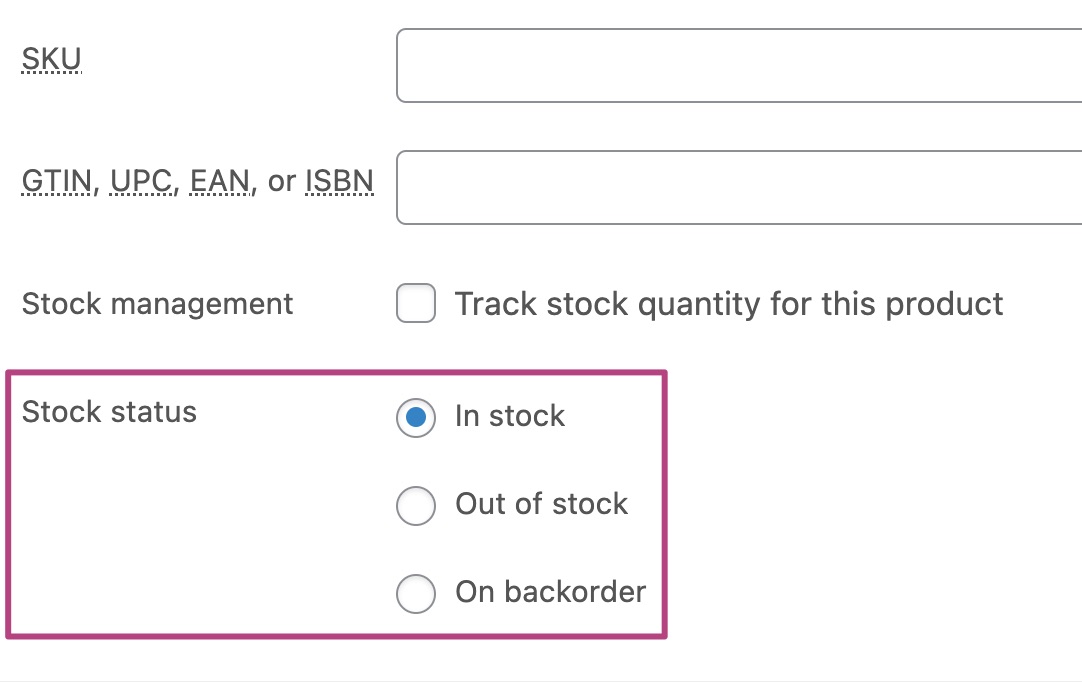Click the underlined UPC abbreviation
Image resolution: width=1082 pixels, height=682 pixels.
pyautogui.click(x=143, y=182)
